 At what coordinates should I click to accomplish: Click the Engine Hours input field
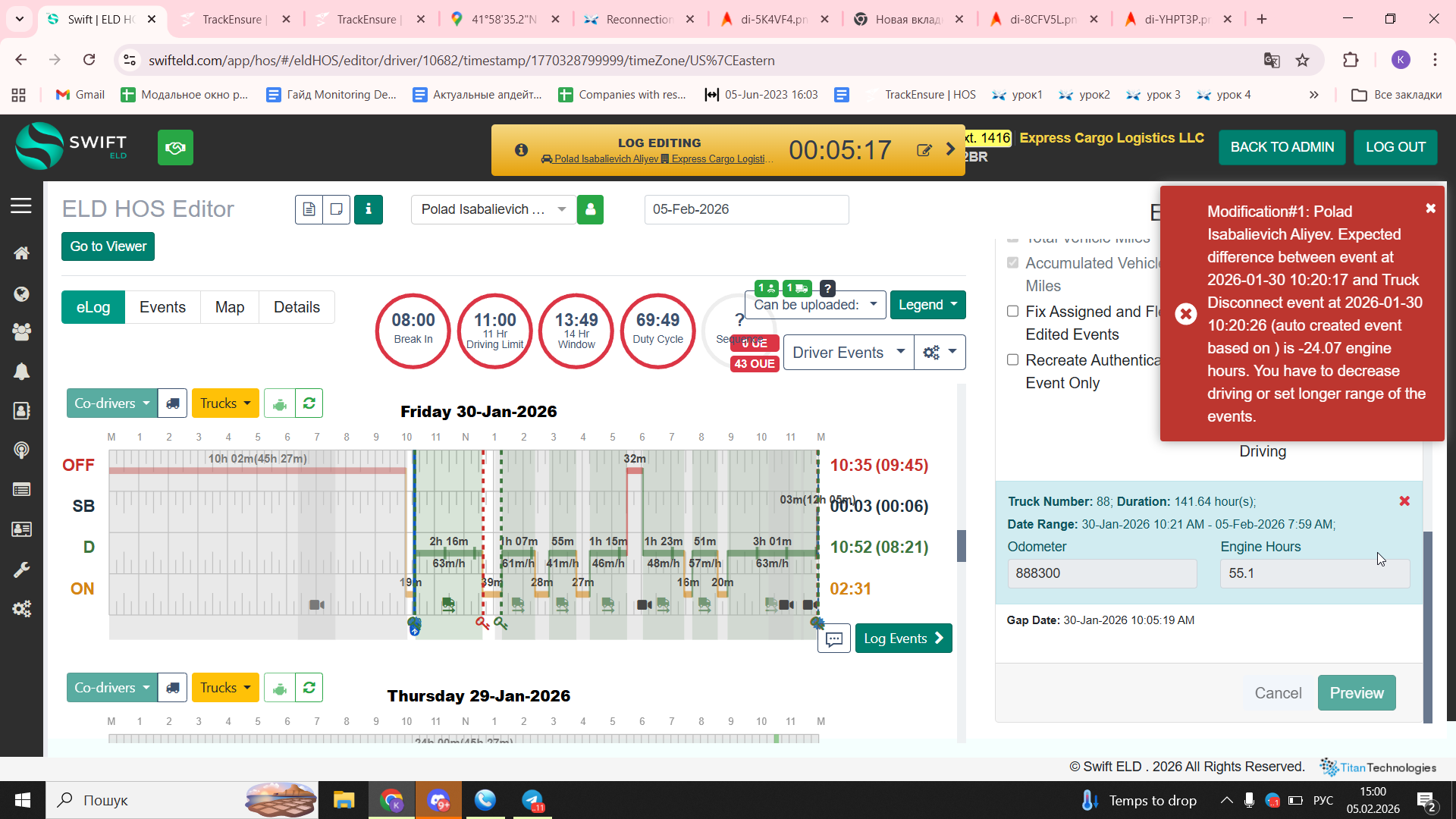[1313, 573]
